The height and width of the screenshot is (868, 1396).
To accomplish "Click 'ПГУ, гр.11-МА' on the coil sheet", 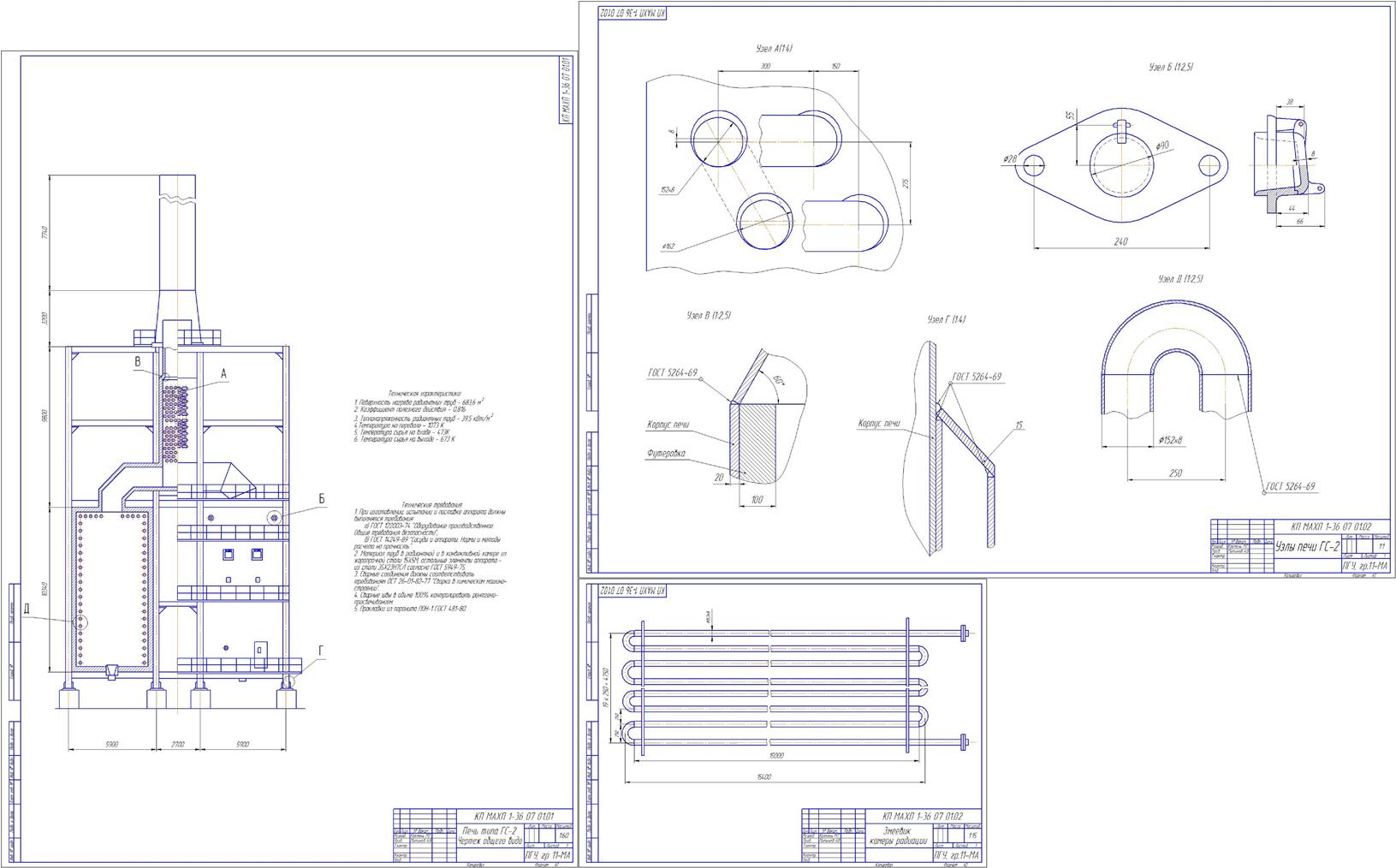I will [x=958, y=855].
